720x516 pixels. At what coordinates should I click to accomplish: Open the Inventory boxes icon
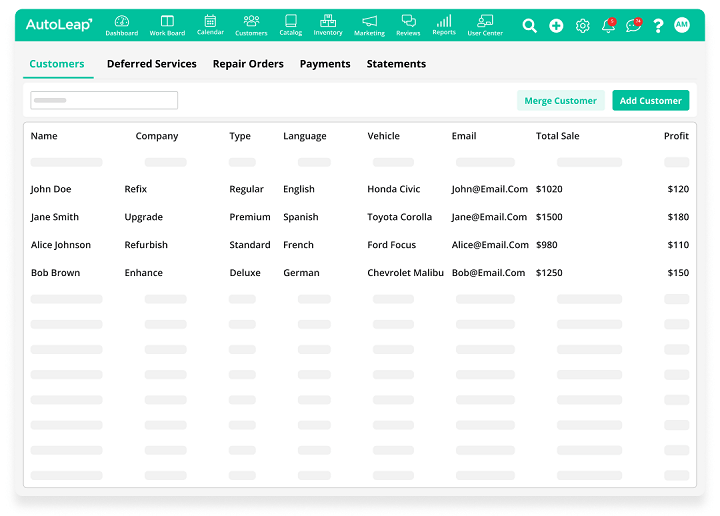coord(328,21)
